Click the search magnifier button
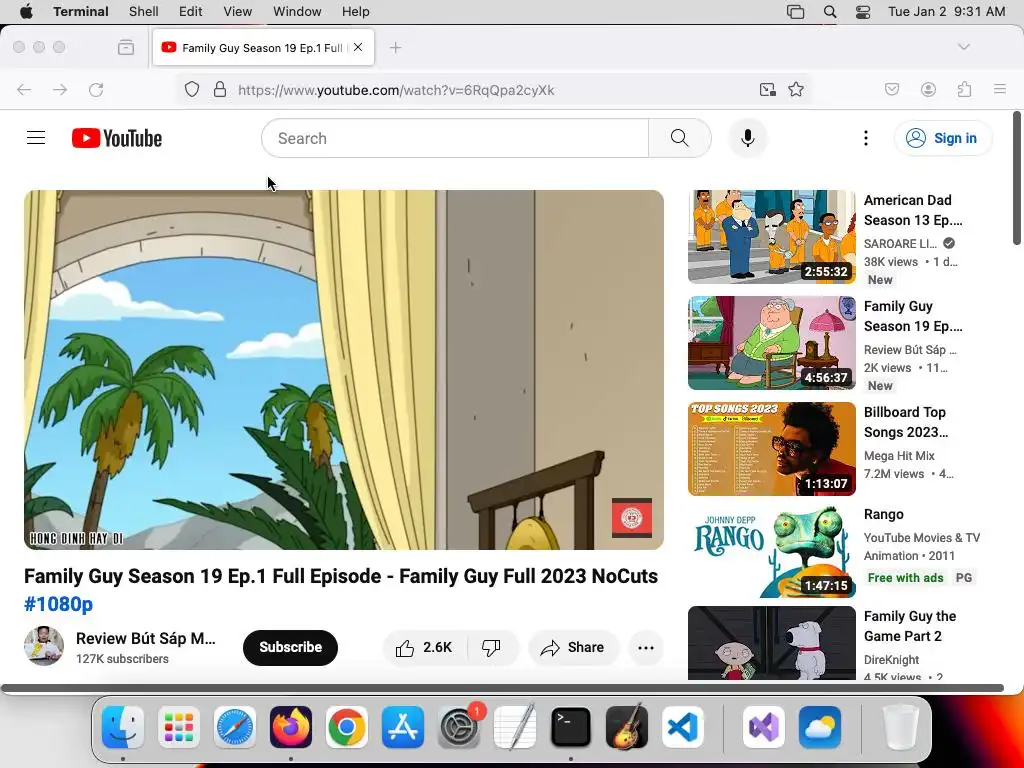This screenshot has height=768, width=1024. coord(680,138)
